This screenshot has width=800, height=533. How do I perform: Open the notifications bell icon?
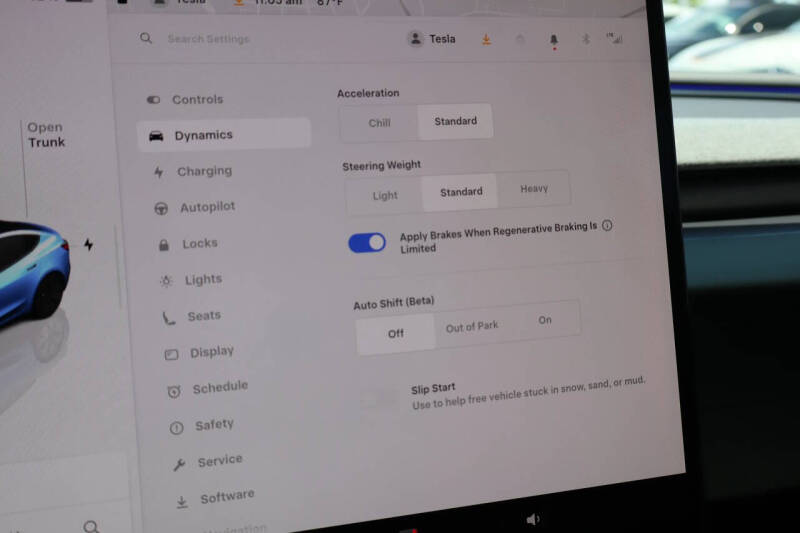554,40
